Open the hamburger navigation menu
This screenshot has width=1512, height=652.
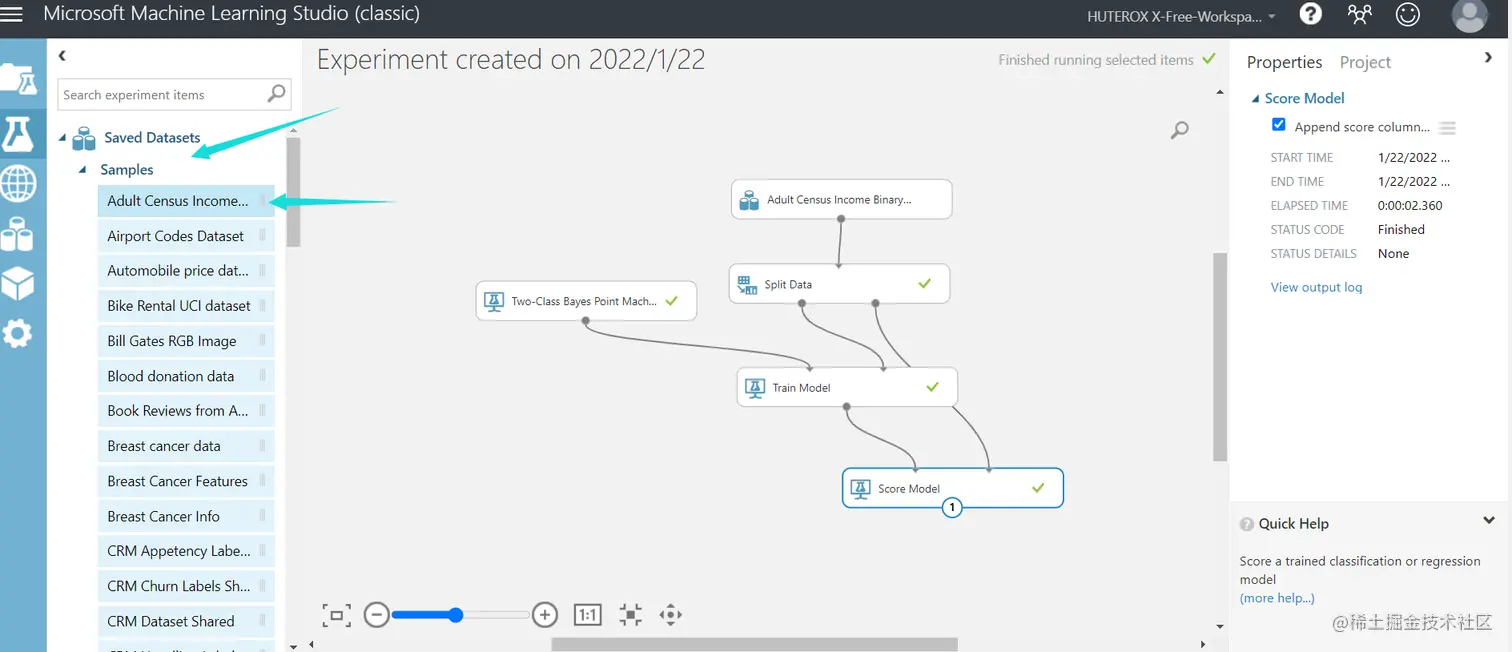coord(12,15)
